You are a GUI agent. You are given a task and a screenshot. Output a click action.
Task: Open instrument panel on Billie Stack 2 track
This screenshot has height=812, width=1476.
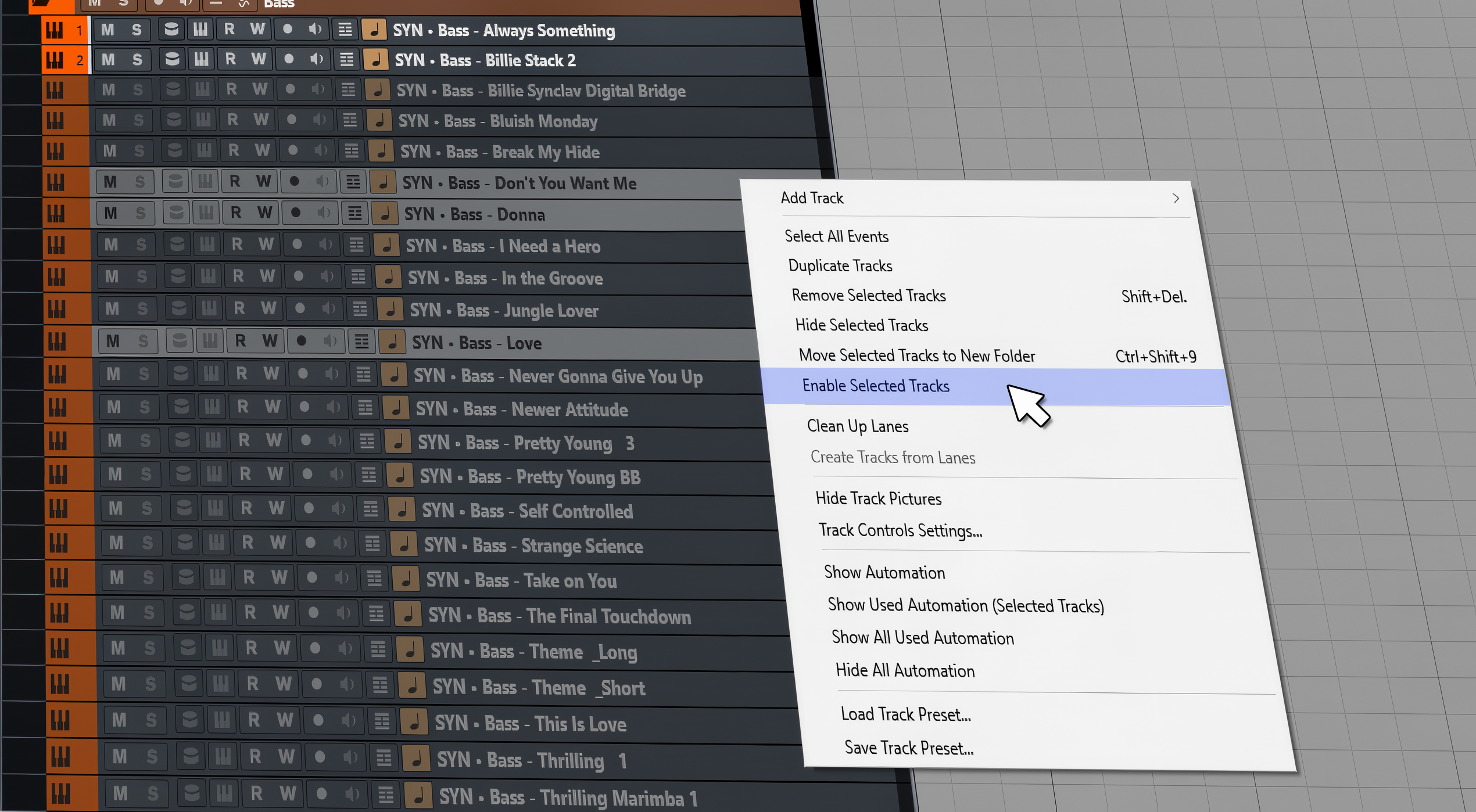[x=201, y=59]
